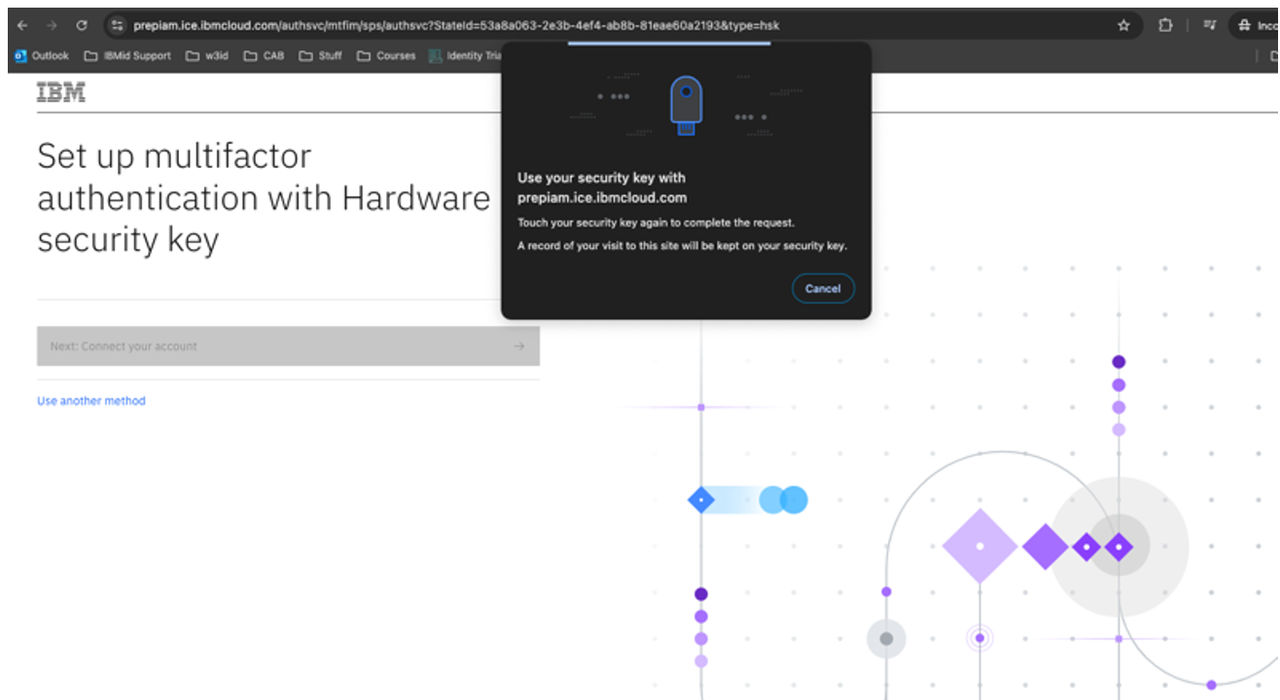Bookmark this page with the star icon

[1123, 25]
